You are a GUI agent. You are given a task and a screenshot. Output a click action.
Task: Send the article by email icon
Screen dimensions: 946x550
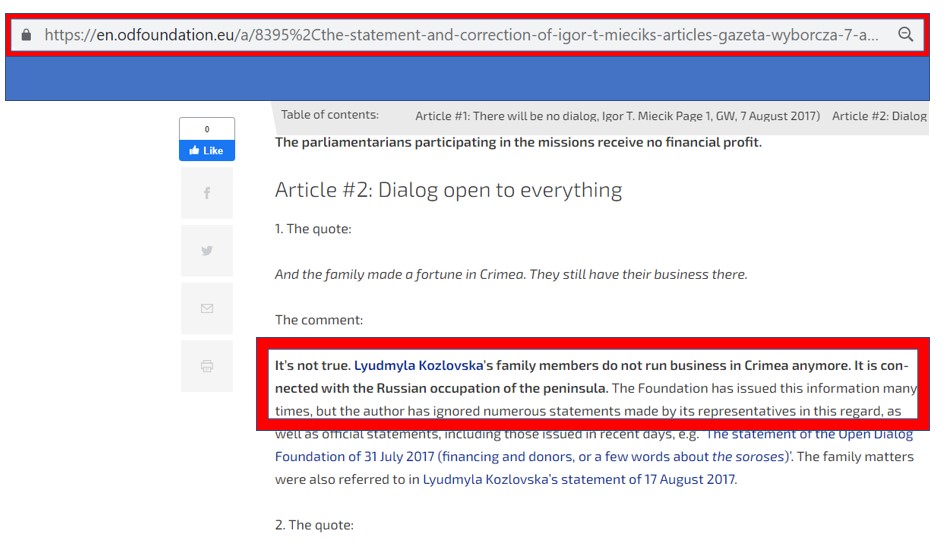click(207, 308)
